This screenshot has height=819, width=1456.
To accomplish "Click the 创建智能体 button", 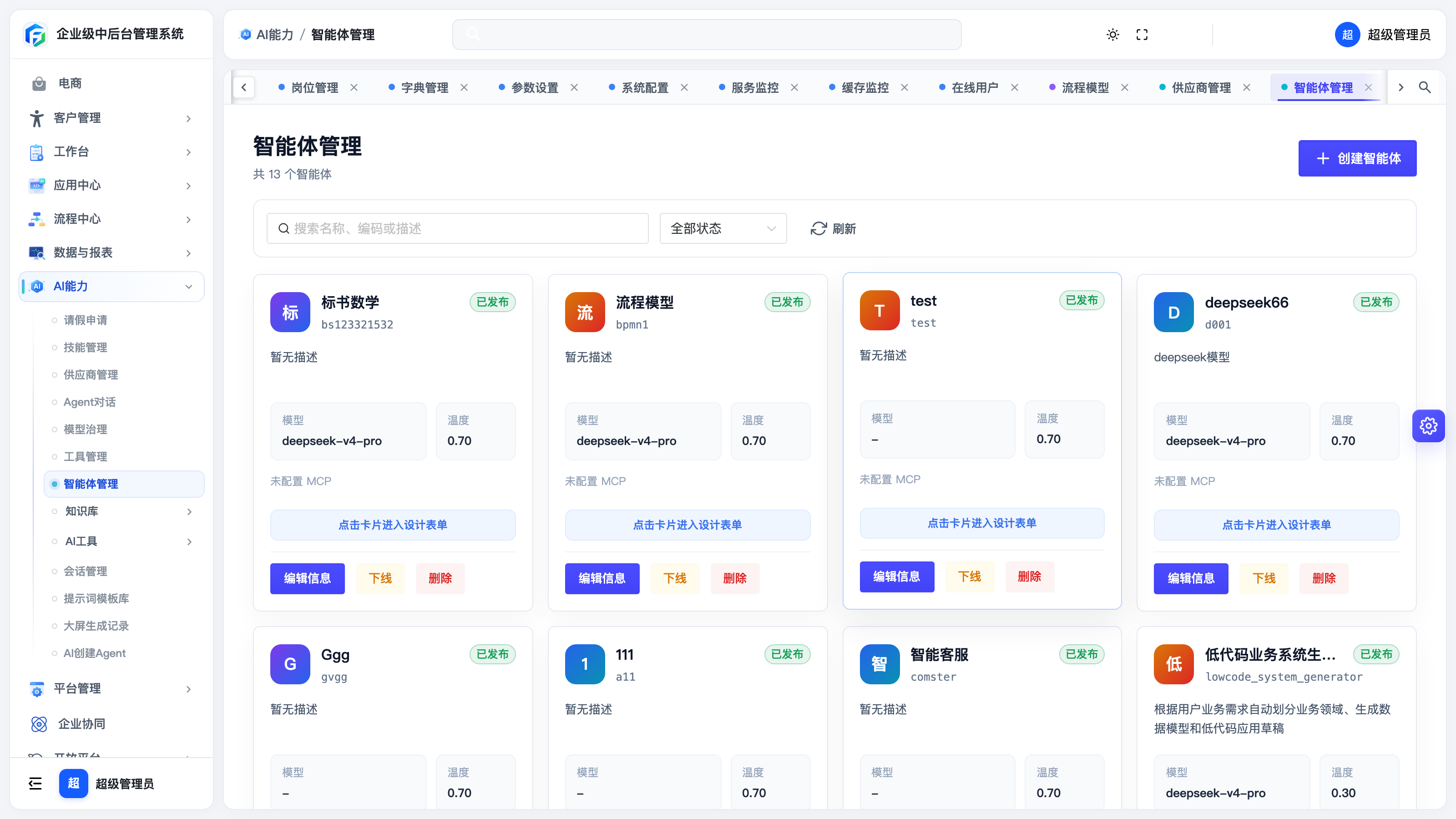I will pyautogui.click(x=1357, y=158).
